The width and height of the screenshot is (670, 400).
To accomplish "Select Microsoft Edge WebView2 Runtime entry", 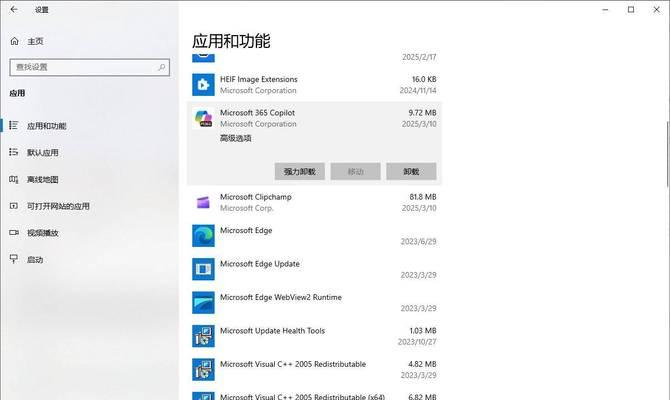I will (x=314, y=303).
